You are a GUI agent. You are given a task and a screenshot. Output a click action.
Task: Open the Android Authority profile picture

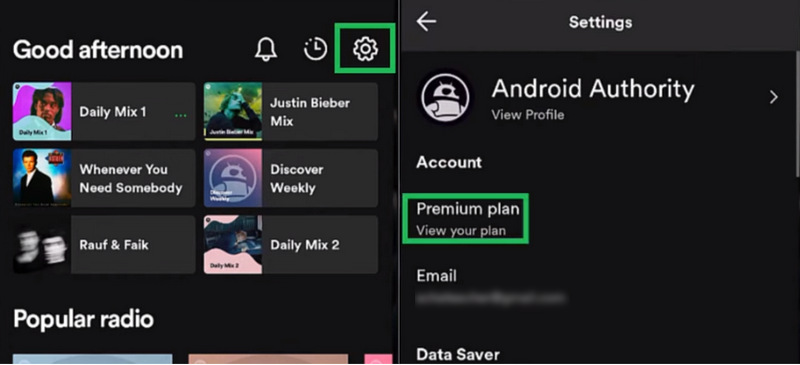click(445, 97)
